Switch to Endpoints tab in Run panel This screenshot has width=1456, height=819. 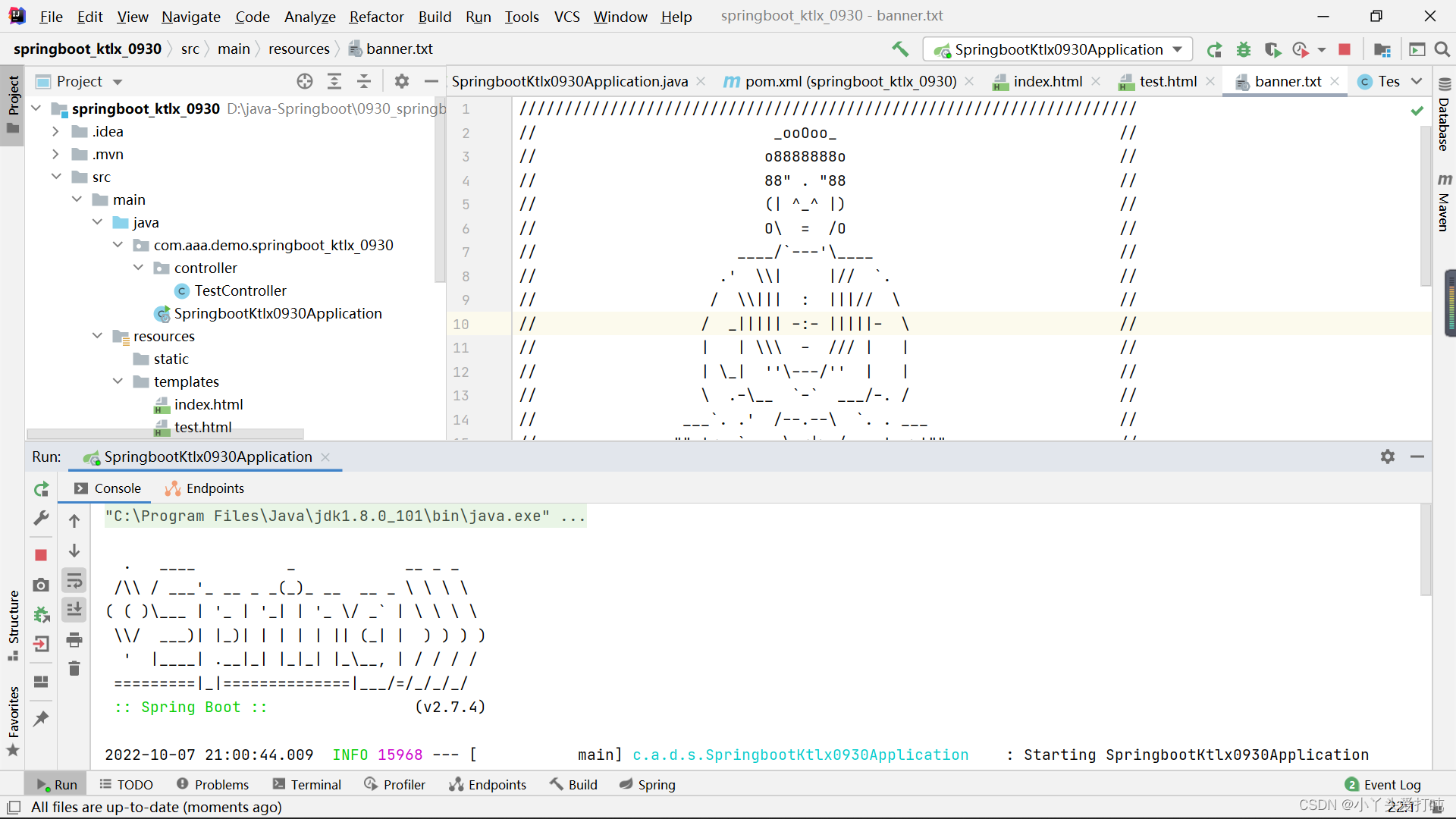click(x=205, y=488)
